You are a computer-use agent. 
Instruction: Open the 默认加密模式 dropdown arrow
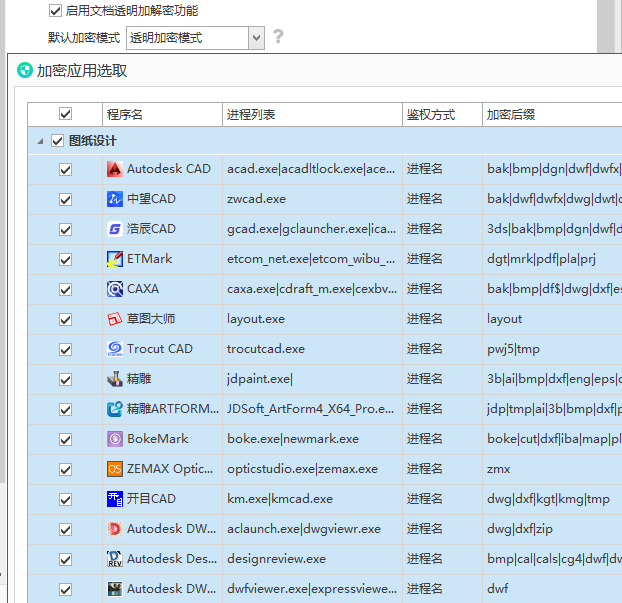pos(256,38)
